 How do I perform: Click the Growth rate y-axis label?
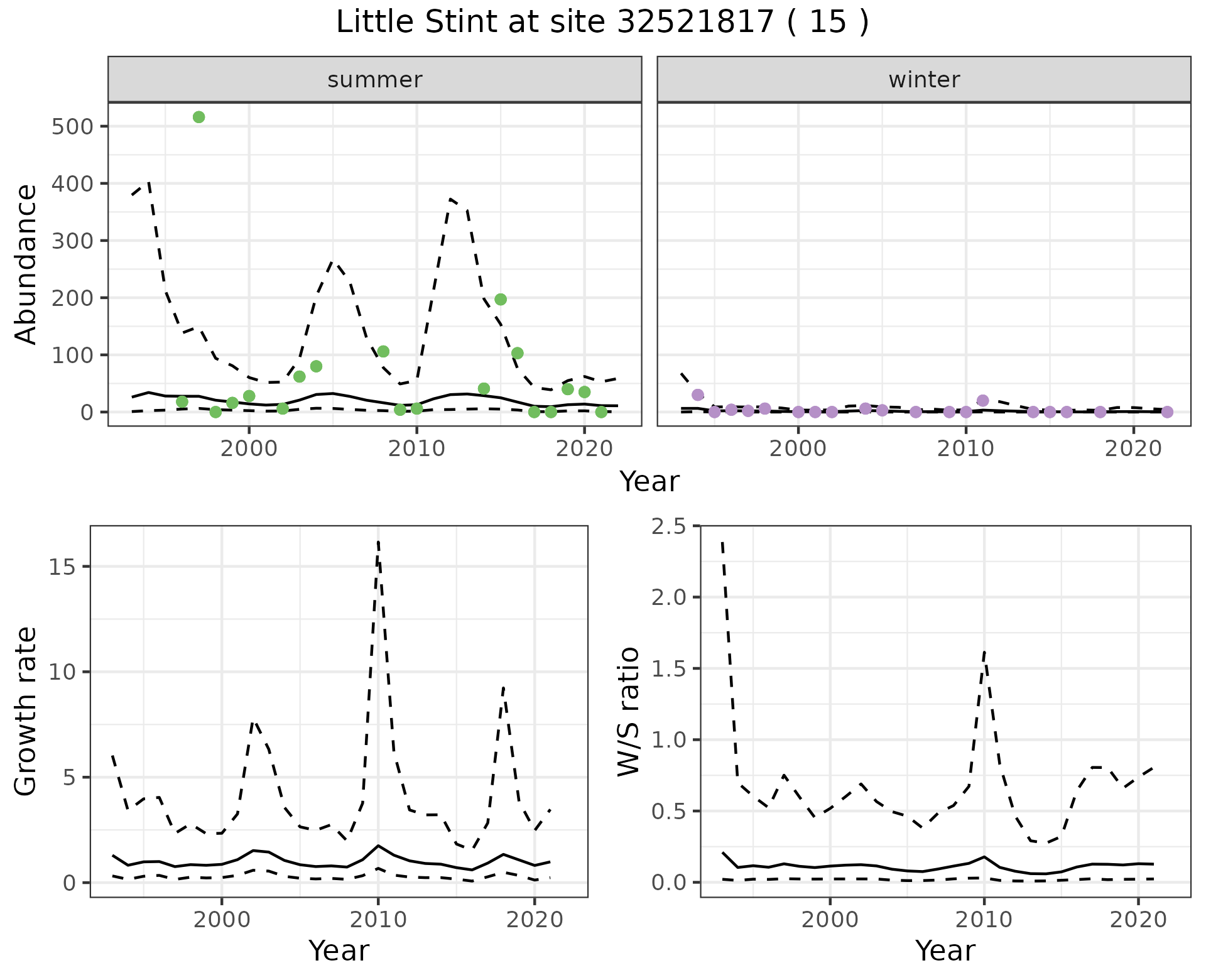click(x=26, y=711)
